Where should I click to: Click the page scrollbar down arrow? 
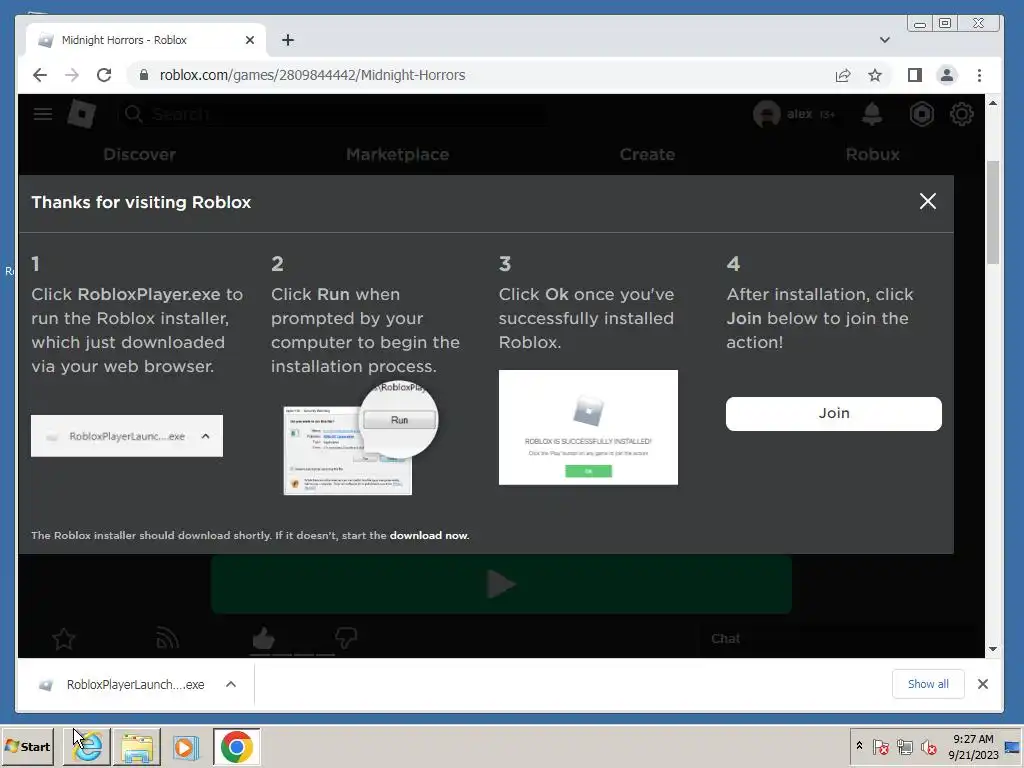click(x=993, y=648)
